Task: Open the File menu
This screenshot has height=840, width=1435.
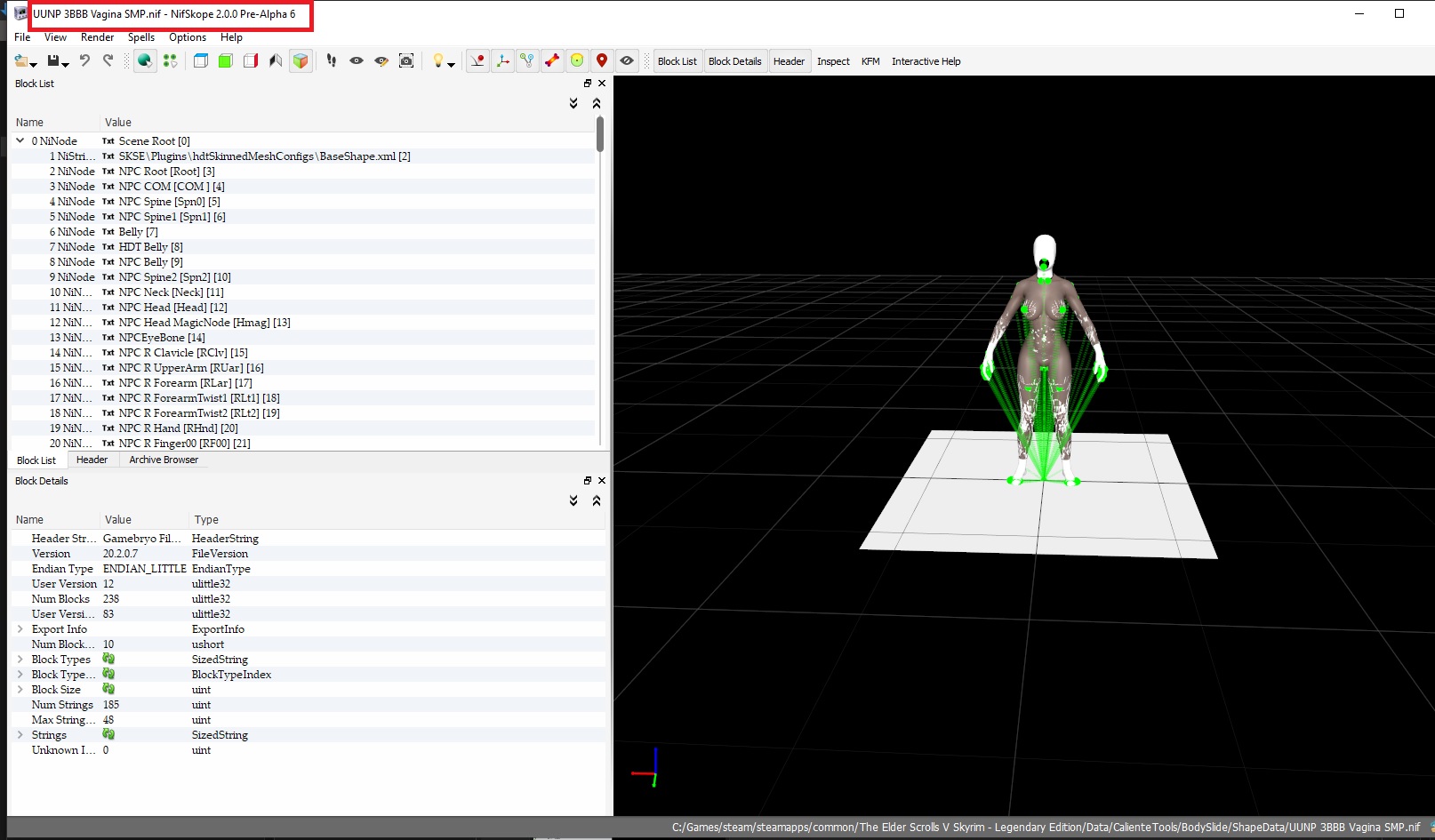Action: [22, 37]
